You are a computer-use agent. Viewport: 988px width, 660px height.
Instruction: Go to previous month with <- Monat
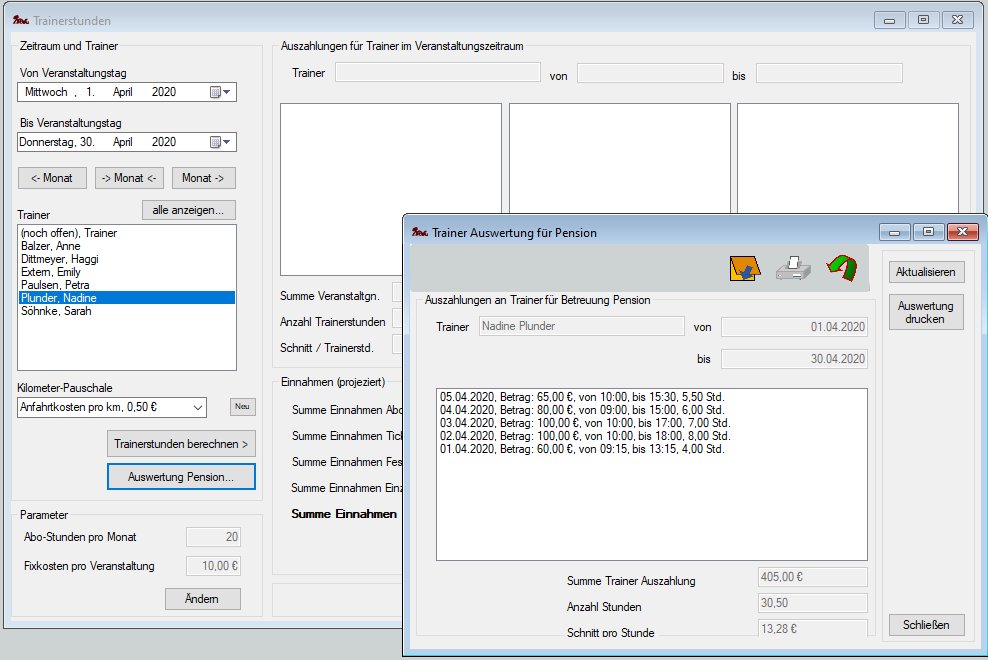click(52, 178)
